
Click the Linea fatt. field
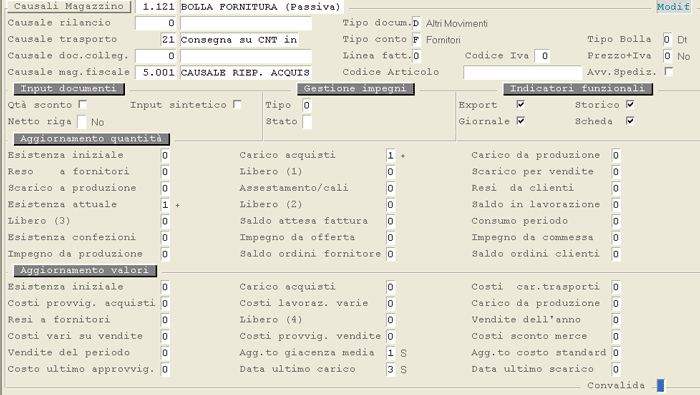(x=416, y=56)
